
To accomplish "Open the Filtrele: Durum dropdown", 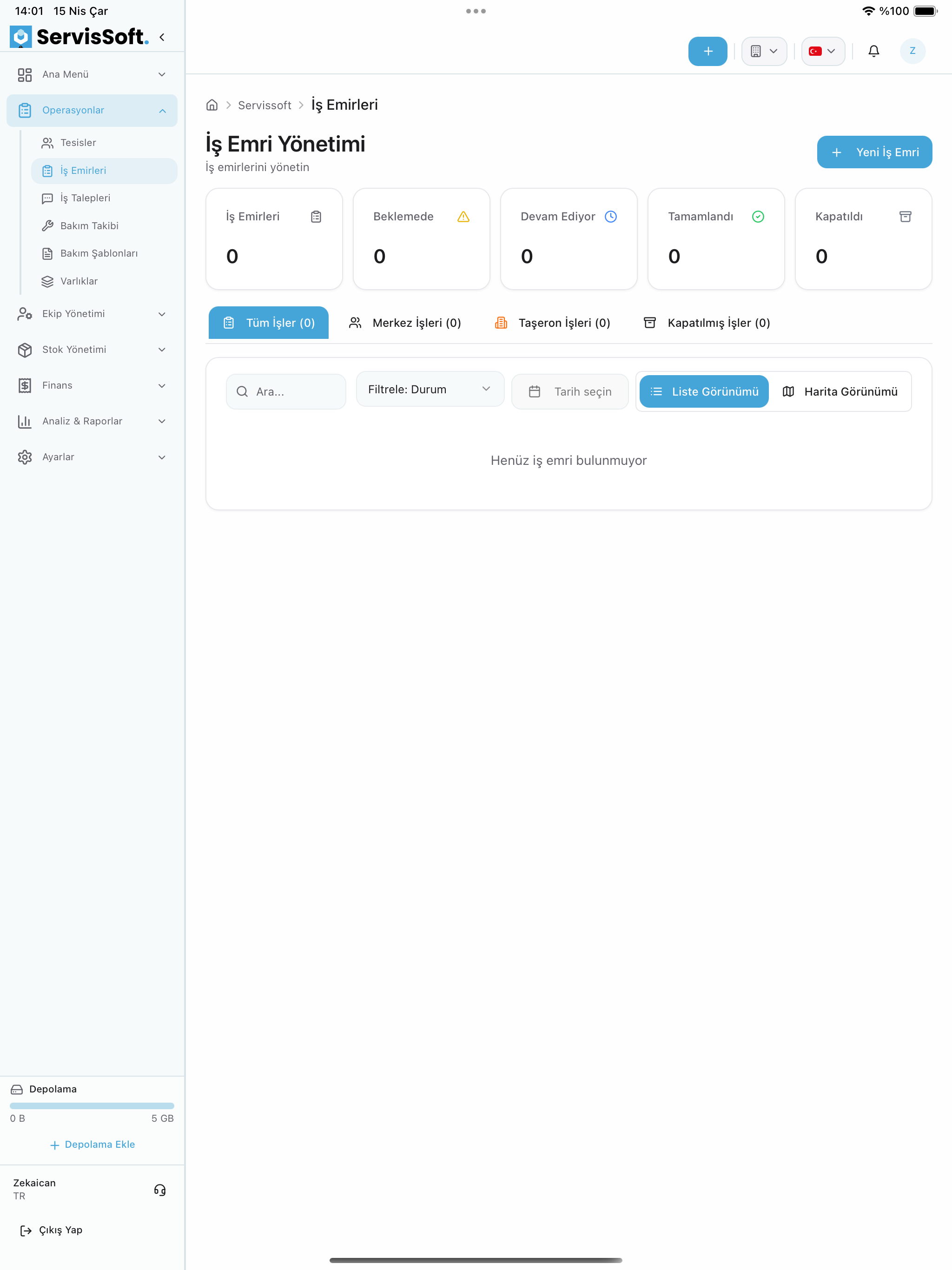I will [430, 389].
